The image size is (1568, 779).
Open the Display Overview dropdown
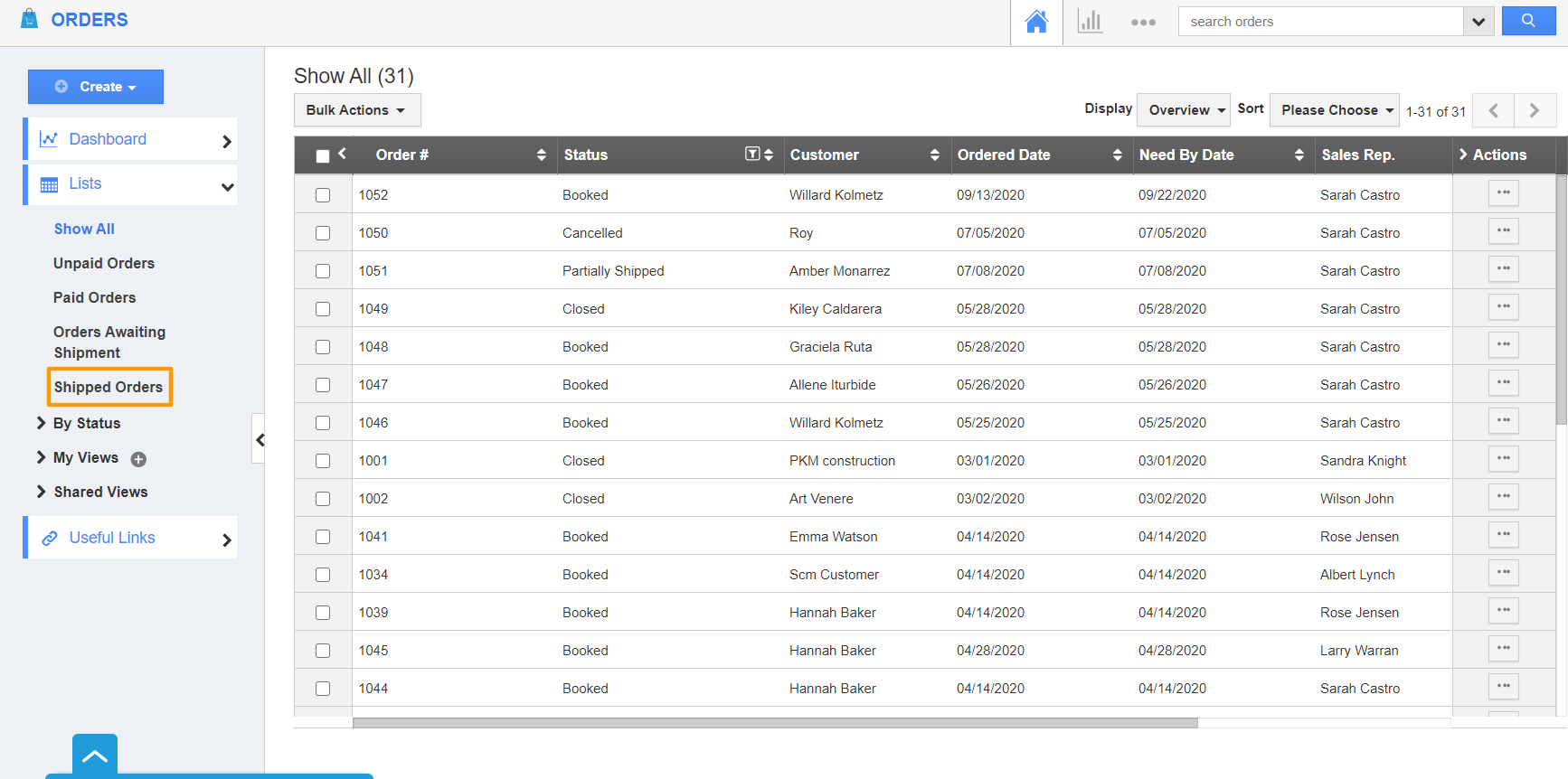click(1183, 110)
